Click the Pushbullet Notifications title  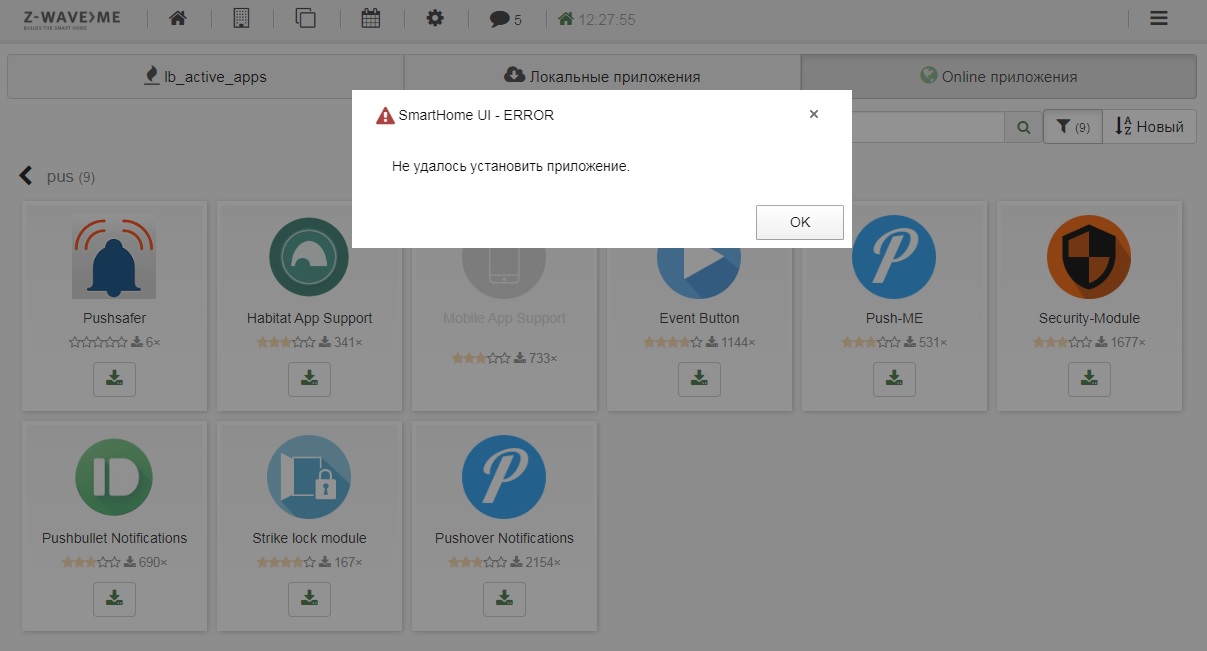(x=114, y=538)
